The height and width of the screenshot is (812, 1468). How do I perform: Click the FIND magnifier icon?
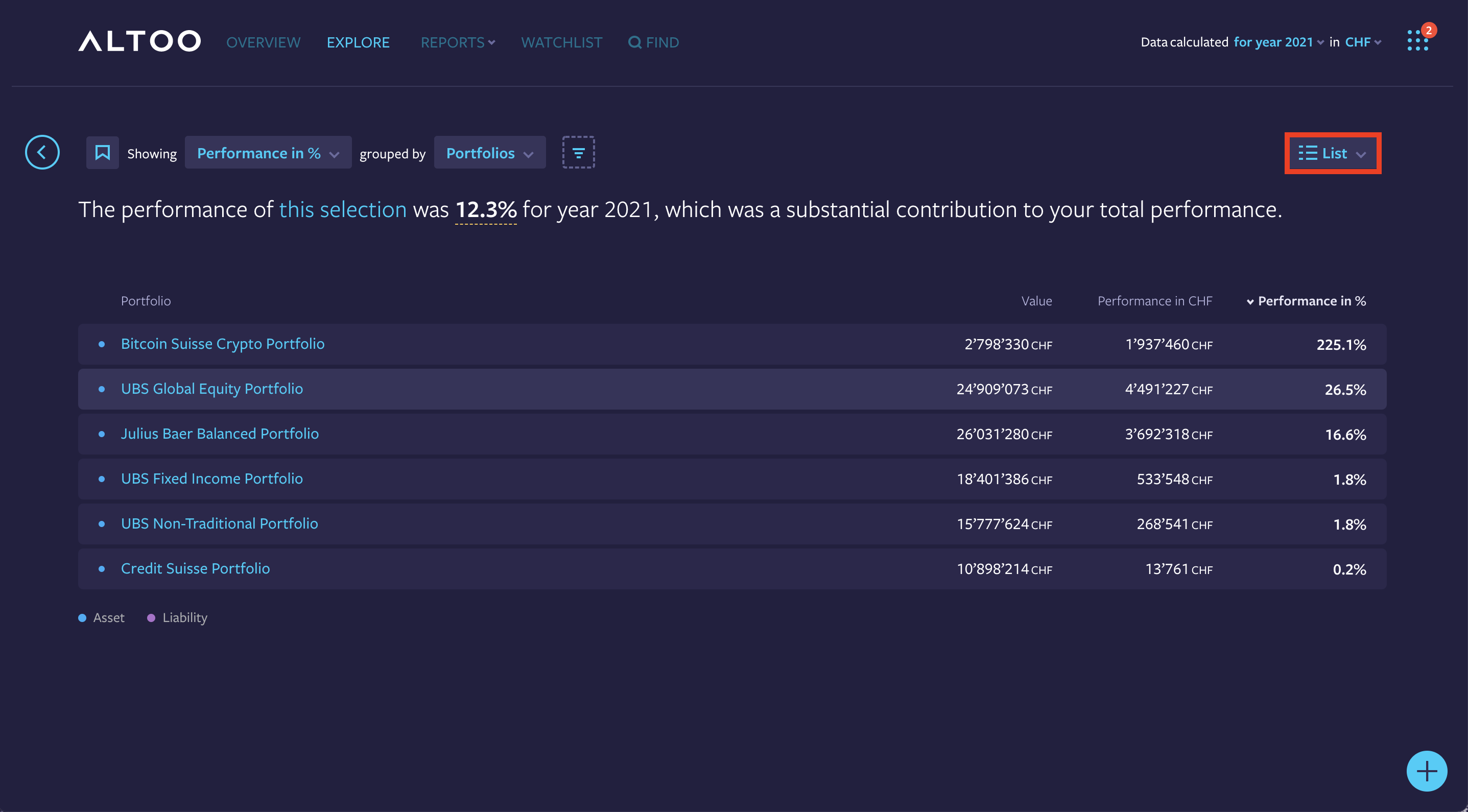(x=634, y=42)
